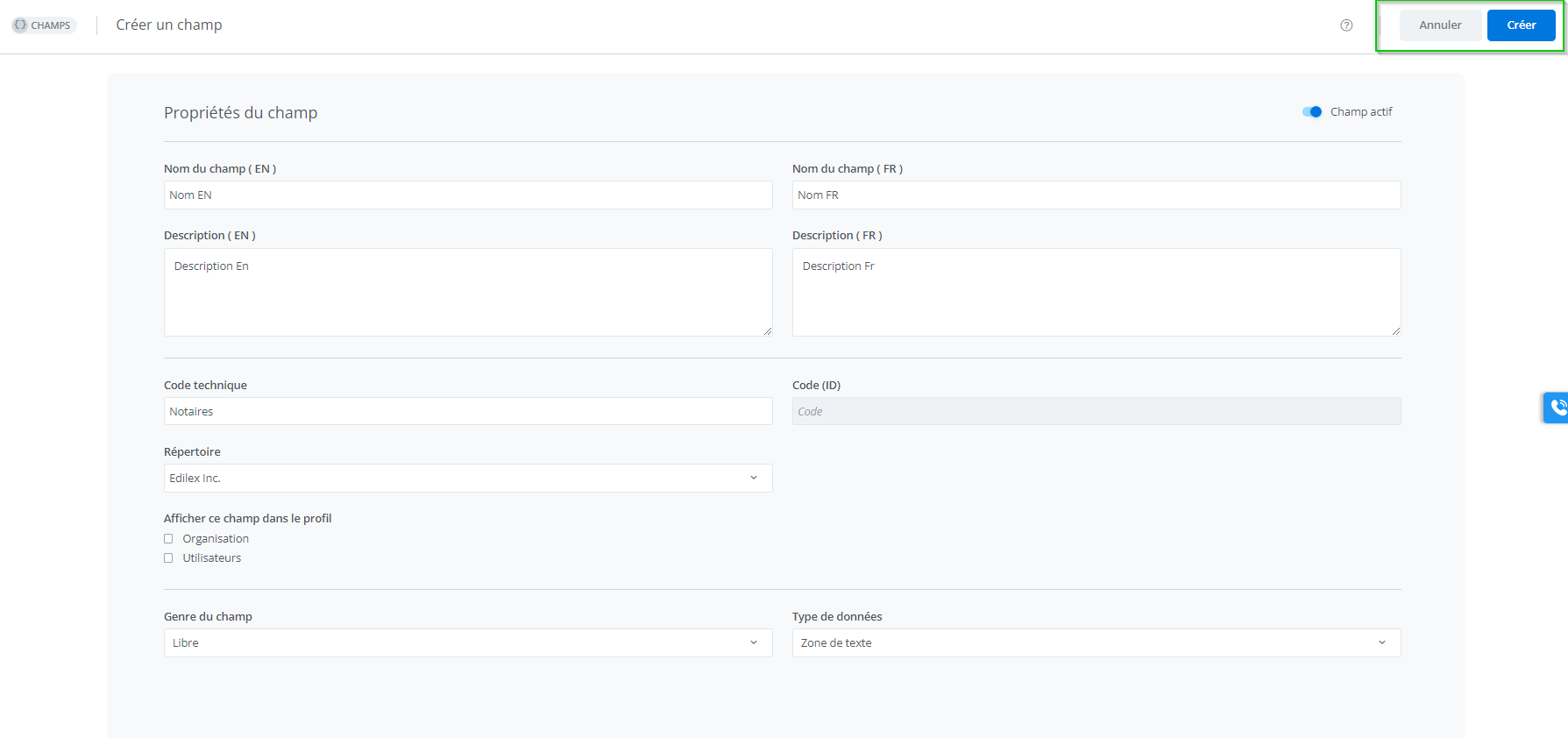
Task: Check the Organisation checkbox
Action: click(168, 539)
